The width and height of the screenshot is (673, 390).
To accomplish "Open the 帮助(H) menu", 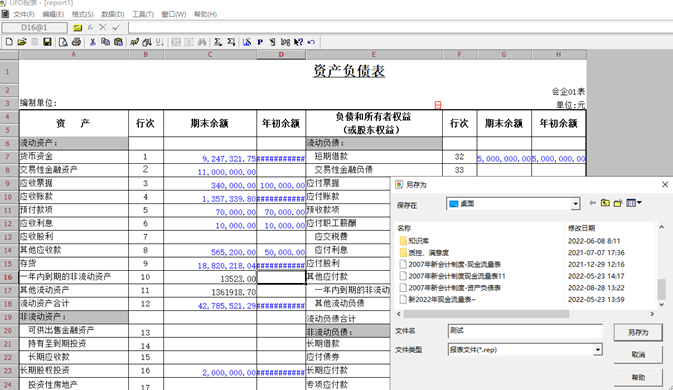I will point(205,14).
